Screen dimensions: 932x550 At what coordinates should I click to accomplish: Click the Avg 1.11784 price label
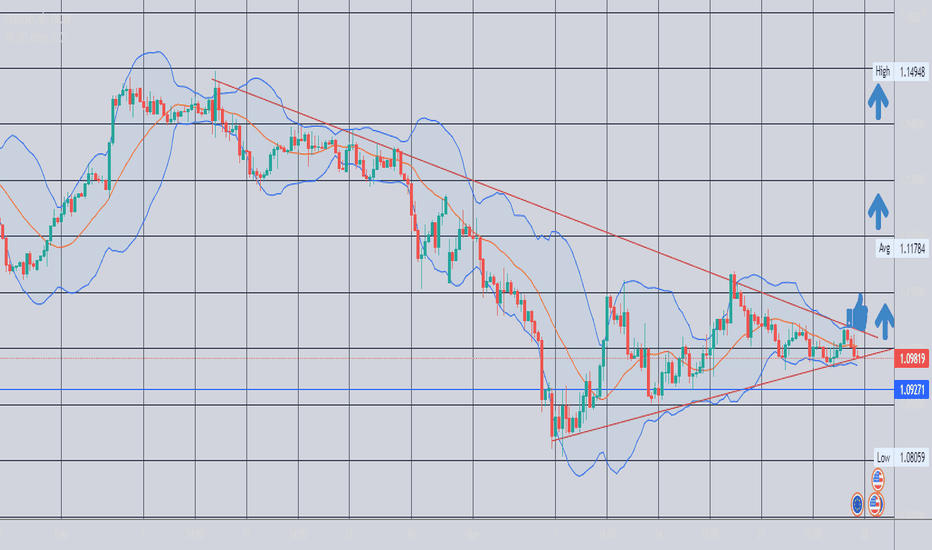902,248
